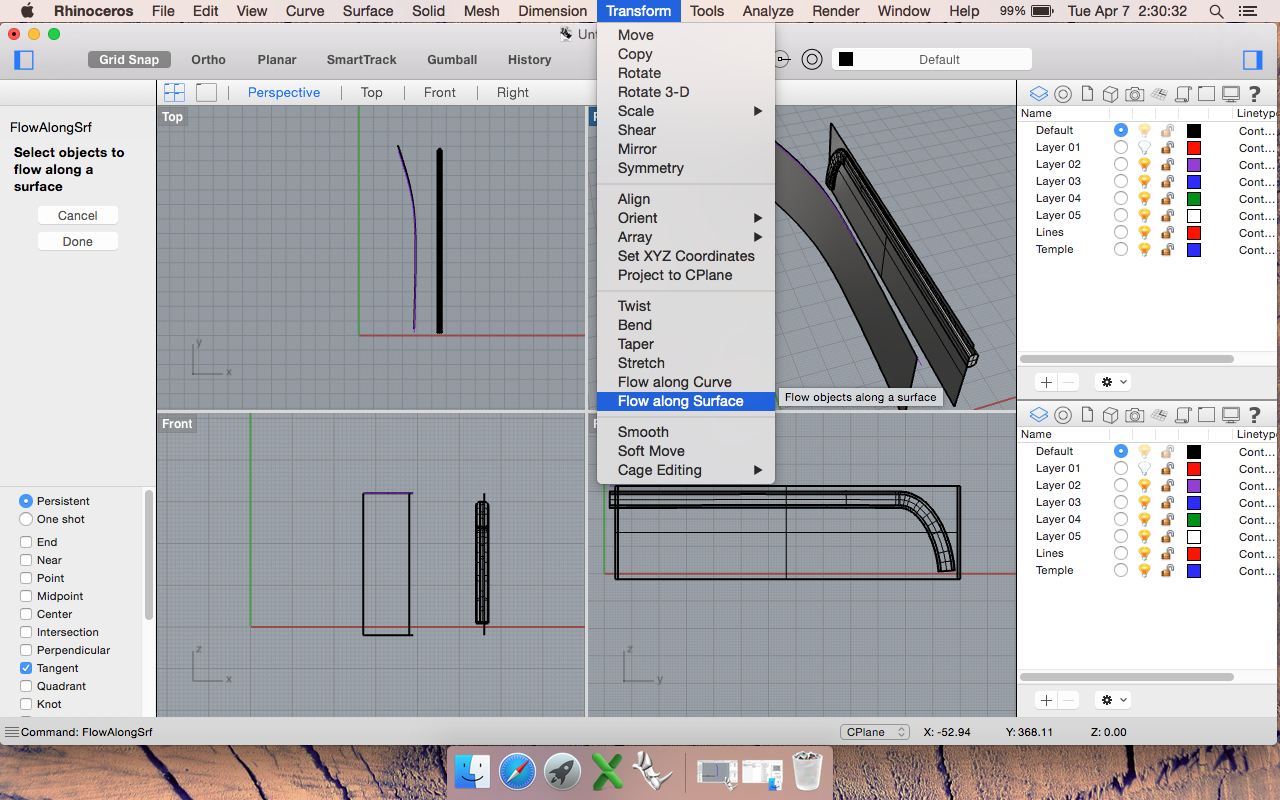The image size is (1280, 800).
Task: Click the box icon in the panel toolbar
Action: tap(1110, 93)
